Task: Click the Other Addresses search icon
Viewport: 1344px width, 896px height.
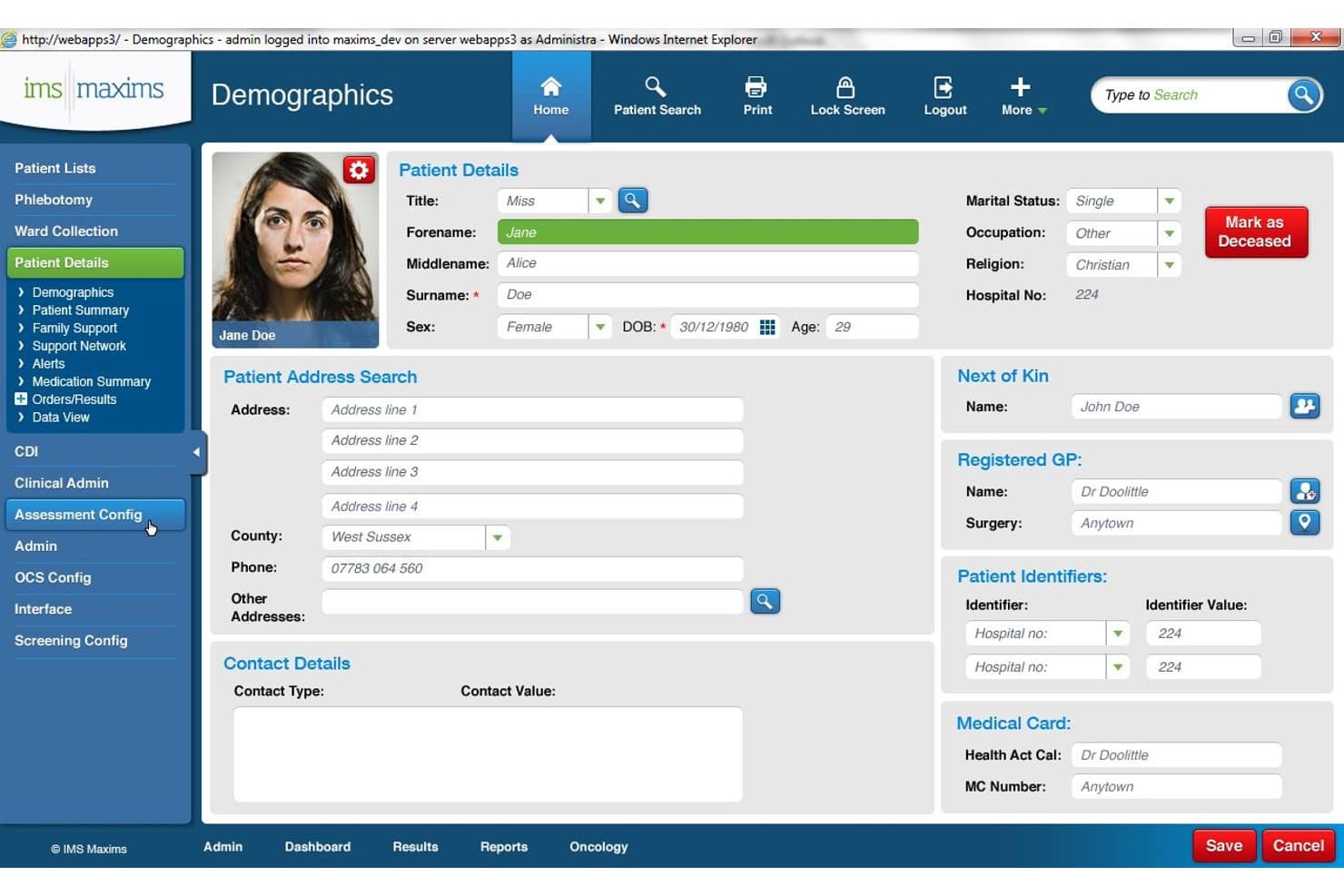Action: tap(765, 601)
